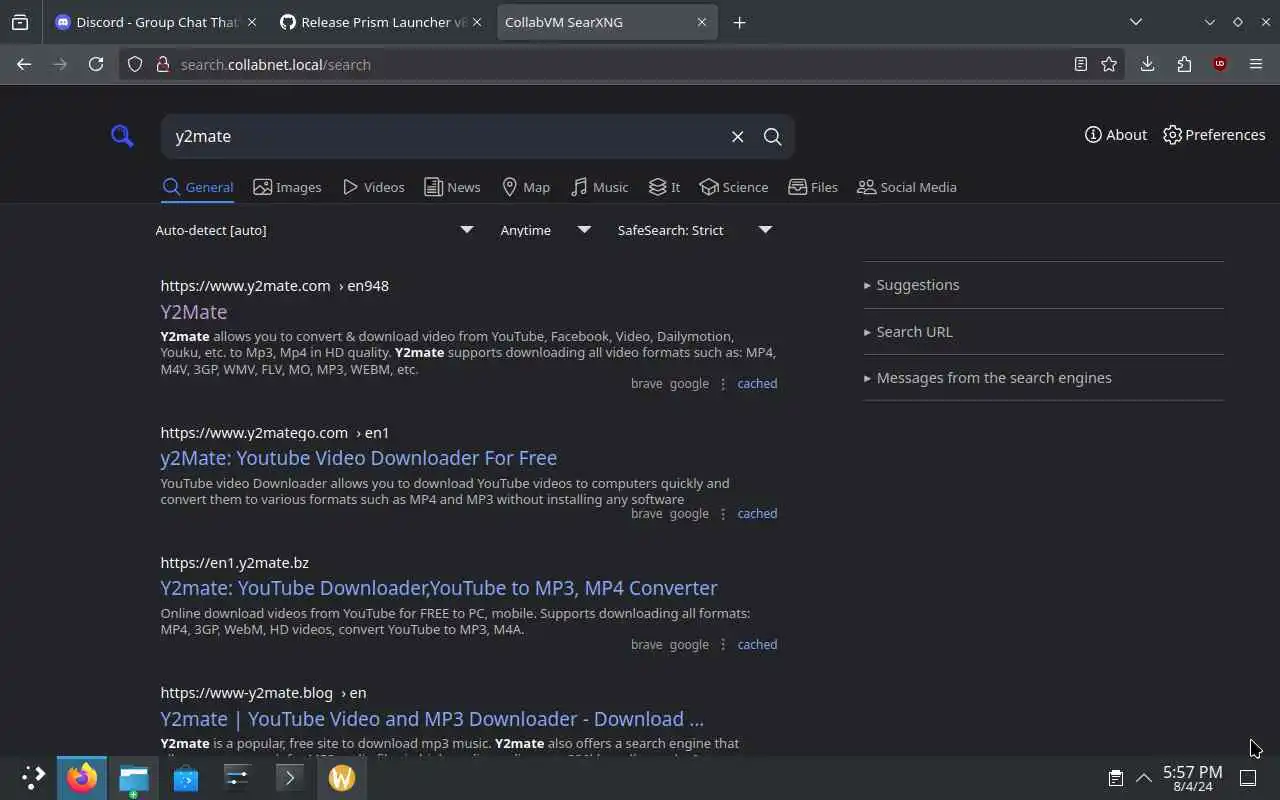Open the file manager from taskbar

(134, 777)
